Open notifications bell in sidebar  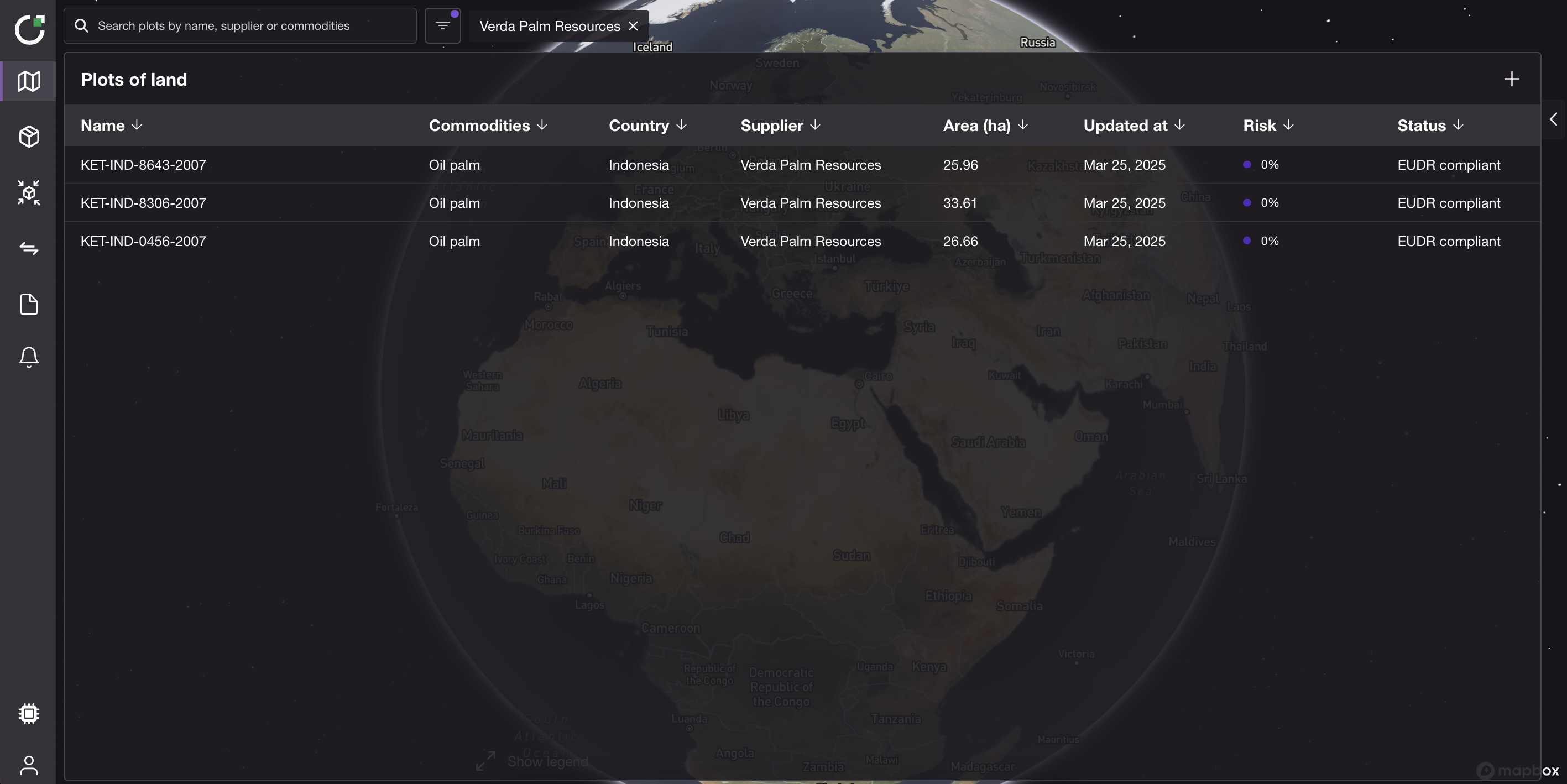point(29,357)
